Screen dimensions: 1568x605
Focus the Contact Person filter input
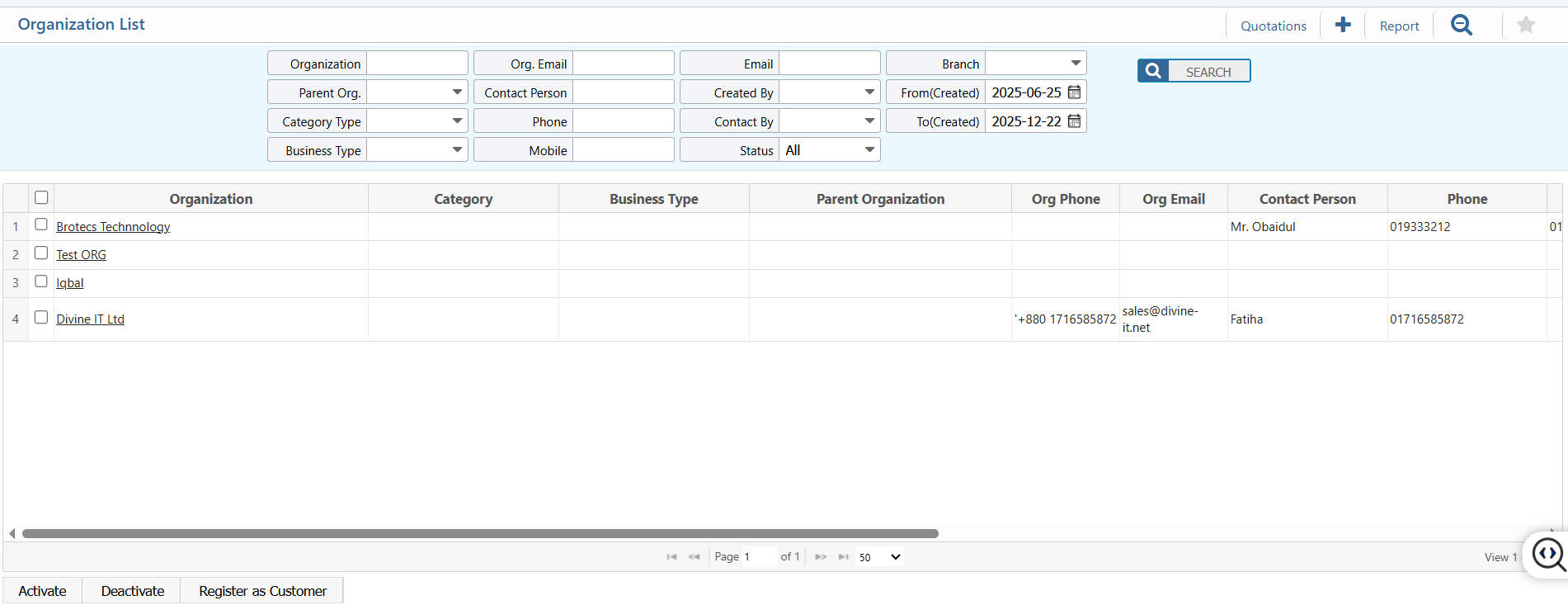tap(624, 92)
